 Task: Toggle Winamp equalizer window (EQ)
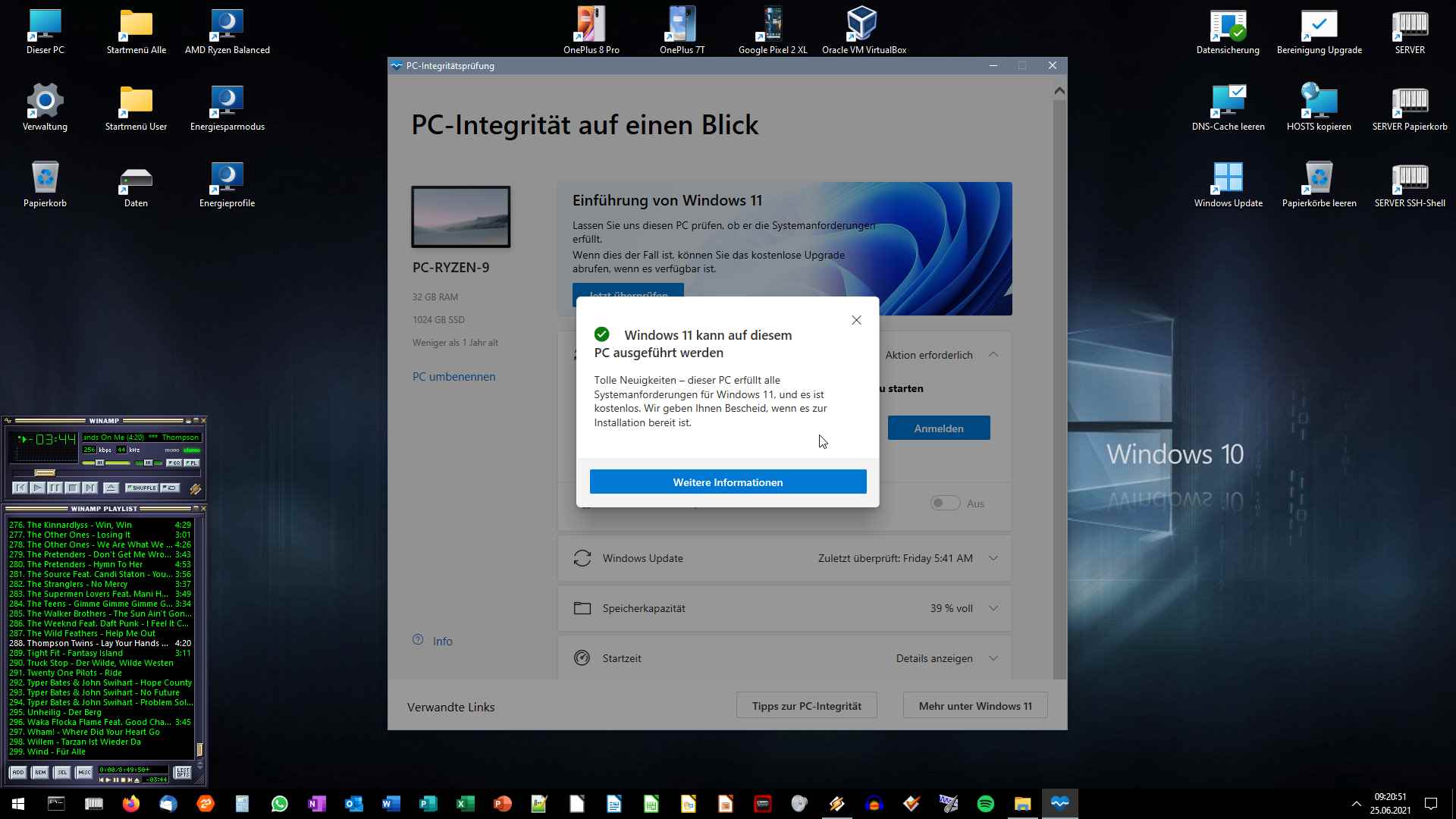[174, 463]
